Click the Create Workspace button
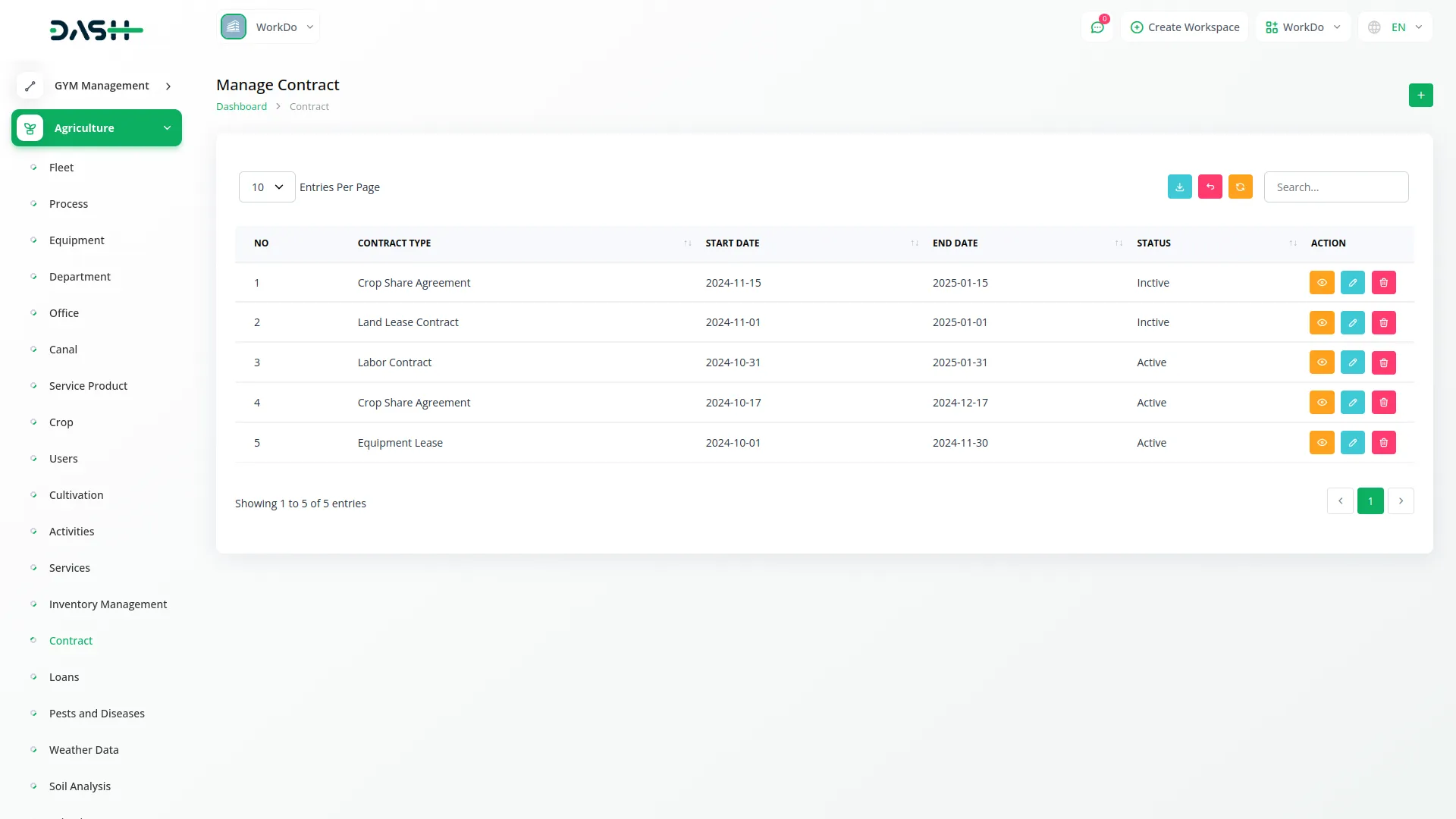1456x819 pixels. pyautogui.click(x=1185, y=27)
